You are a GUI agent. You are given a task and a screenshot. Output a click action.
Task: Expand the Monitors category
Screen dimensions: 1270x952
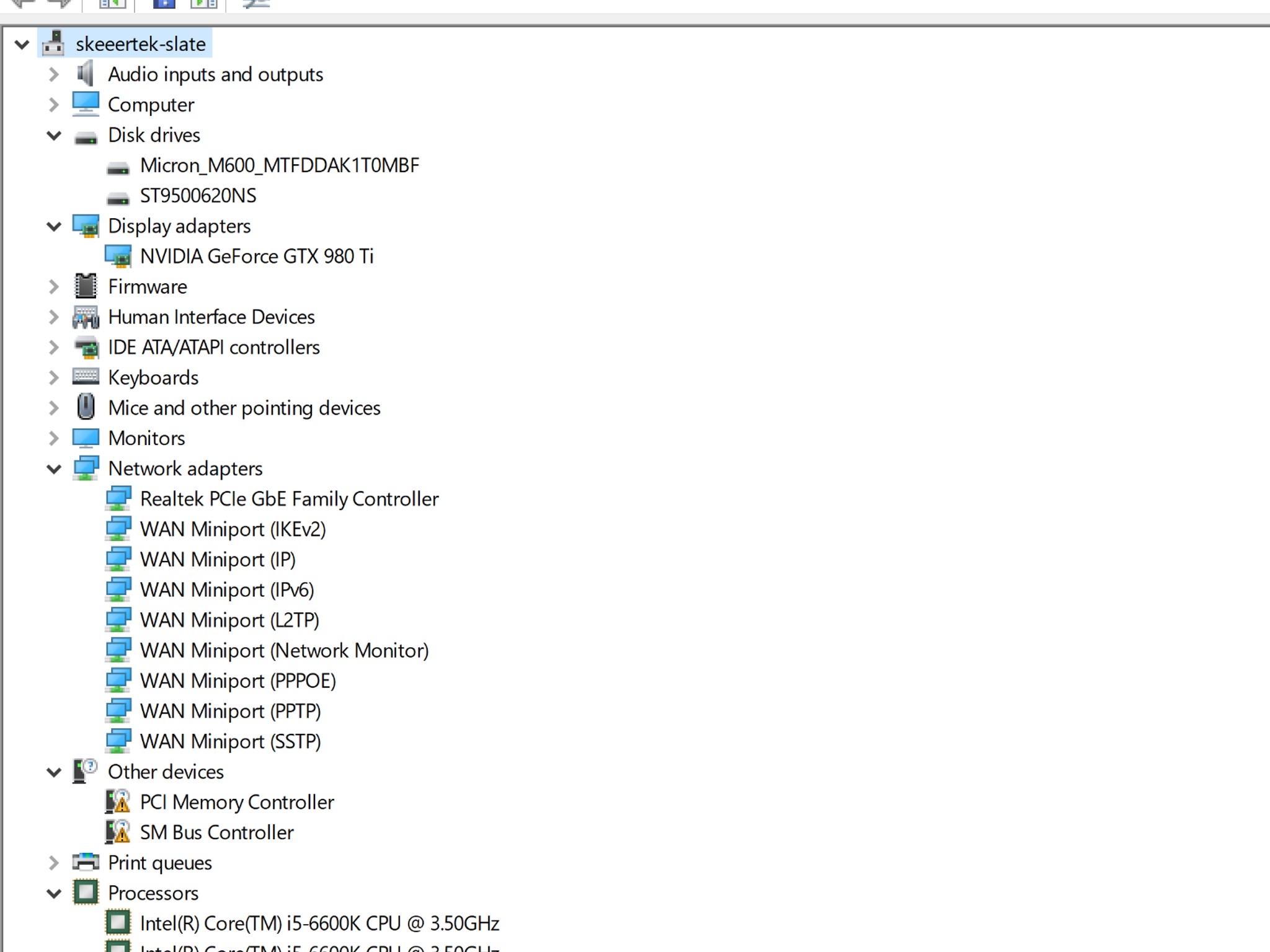click(x=54, y=438)
